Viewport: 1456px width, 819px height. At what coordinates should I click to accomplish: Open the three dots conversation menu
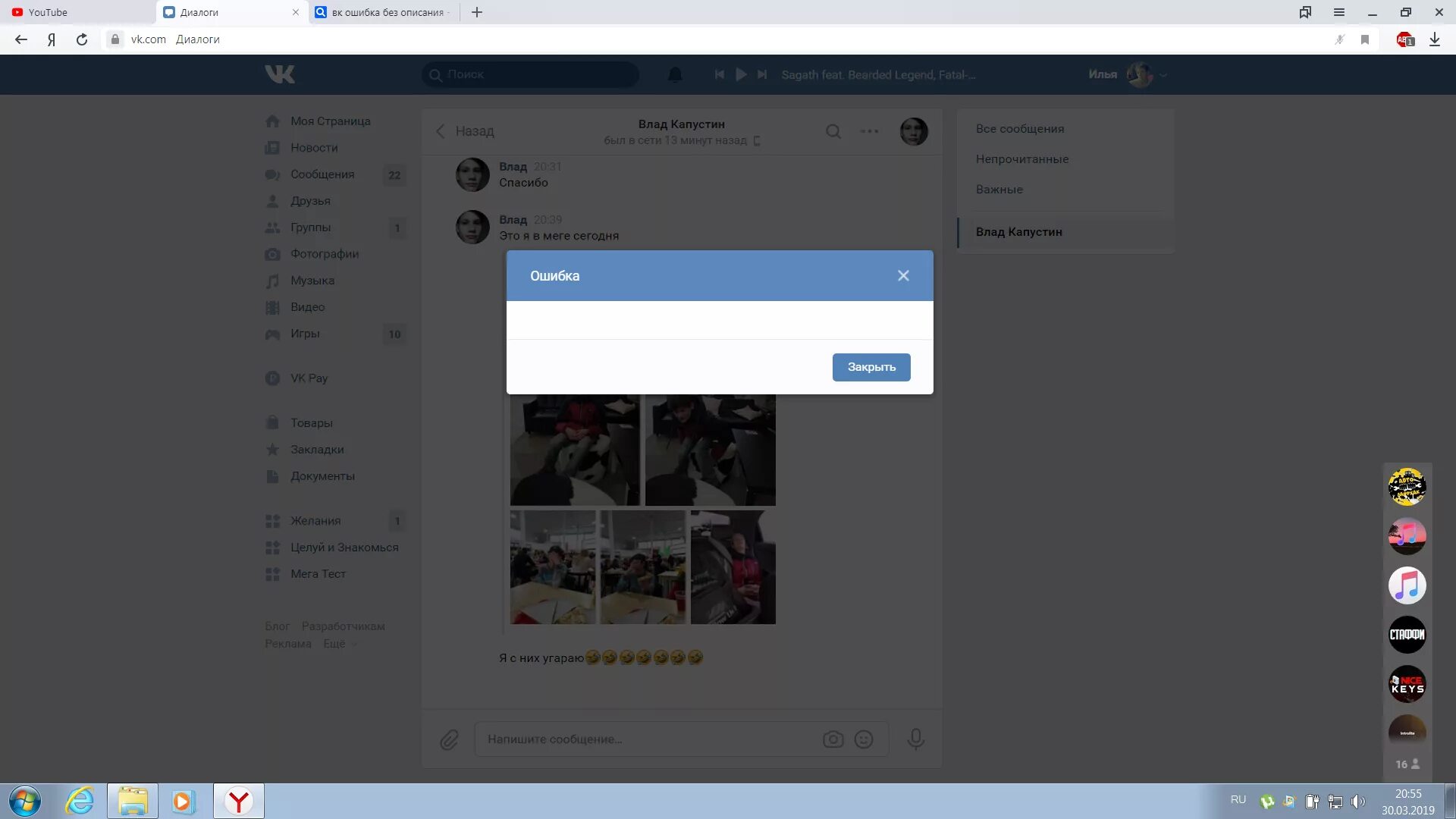(869, 132)
